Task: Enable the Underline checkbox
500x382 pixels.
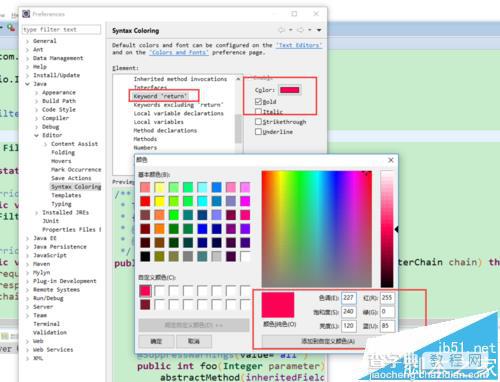Action: pyautogui.click(x=258, y=132)
